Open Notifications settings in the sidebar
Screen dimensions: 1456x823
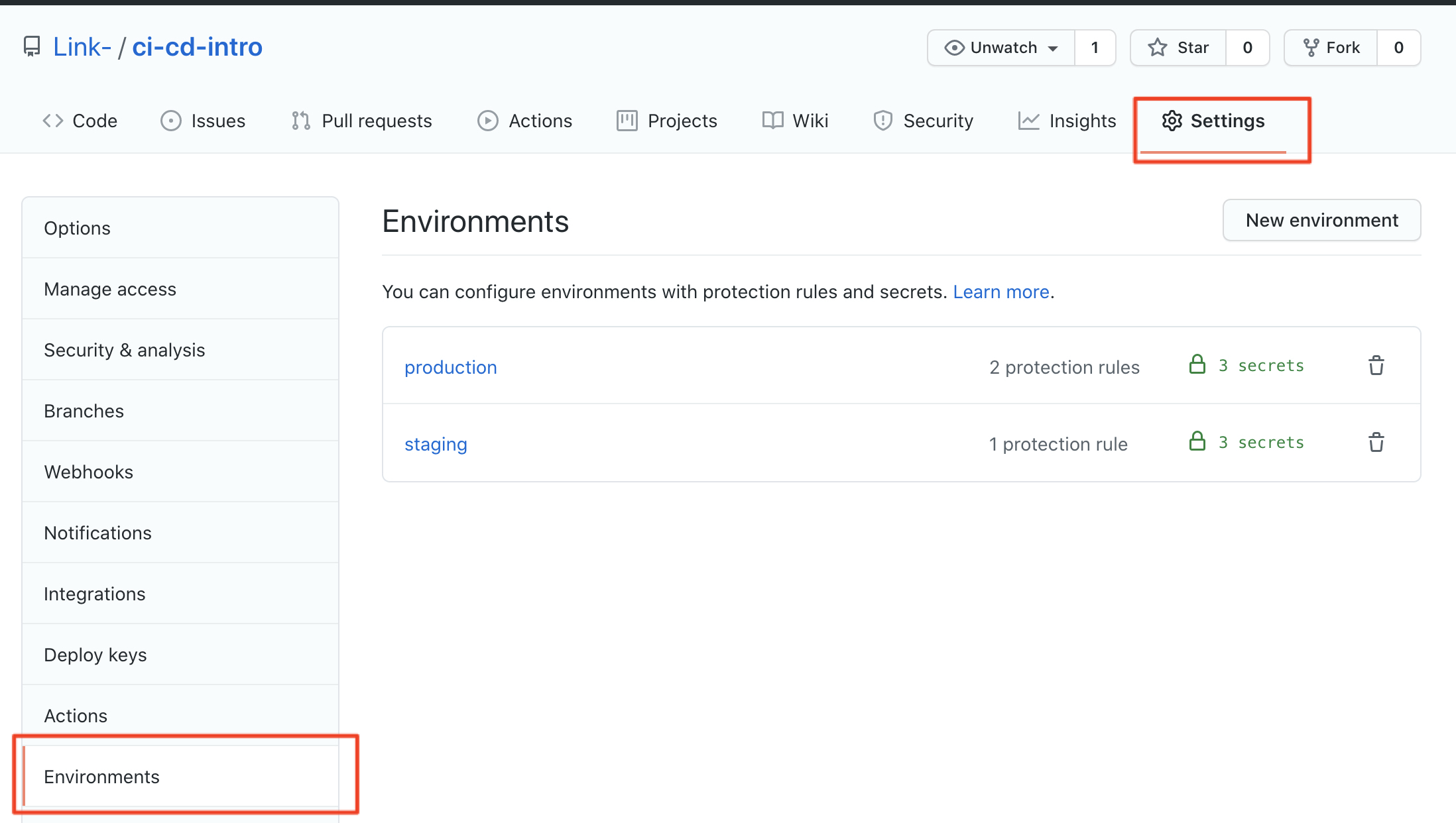[x=180, y=533]
